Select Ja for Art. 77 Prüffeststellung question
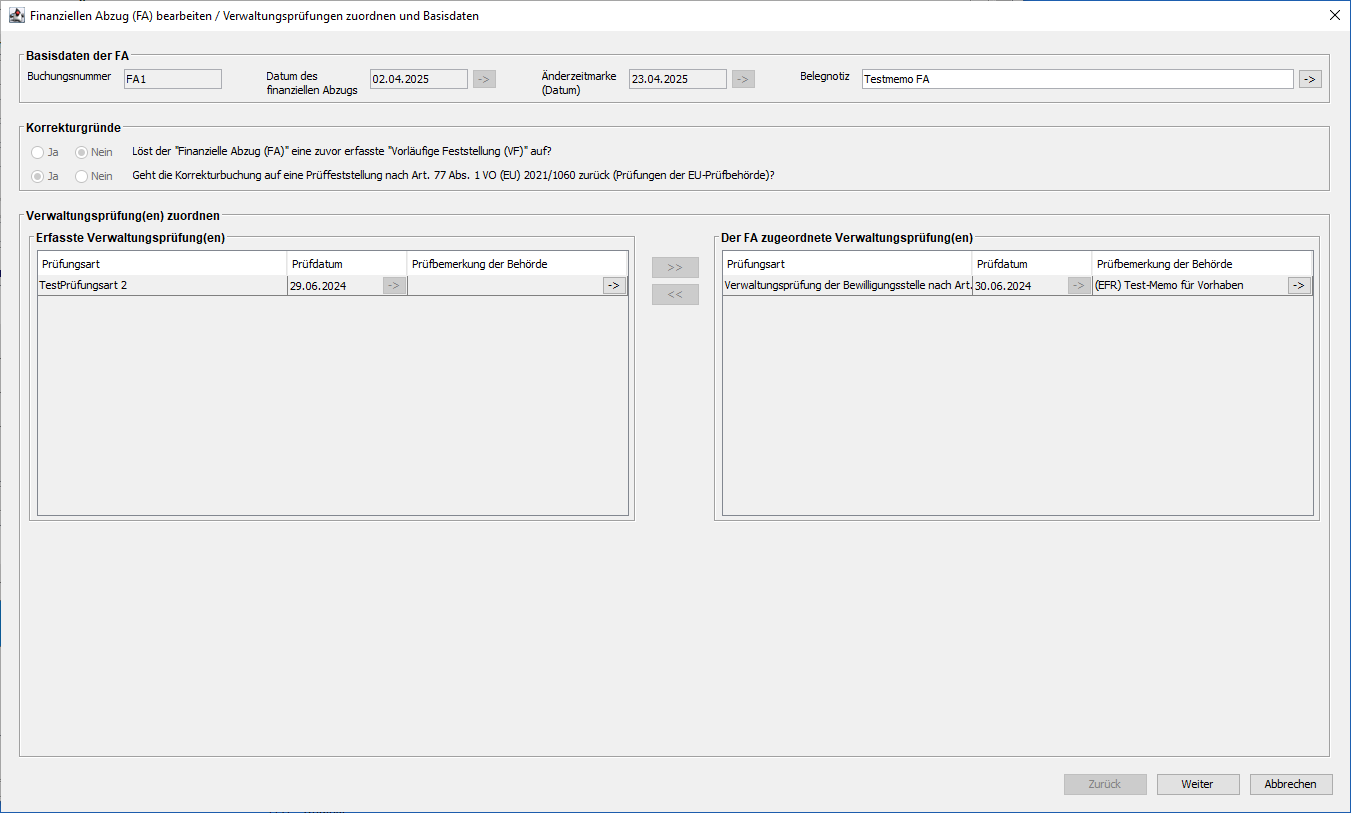The image size is (1351, 813). click(x=38, y=177)
